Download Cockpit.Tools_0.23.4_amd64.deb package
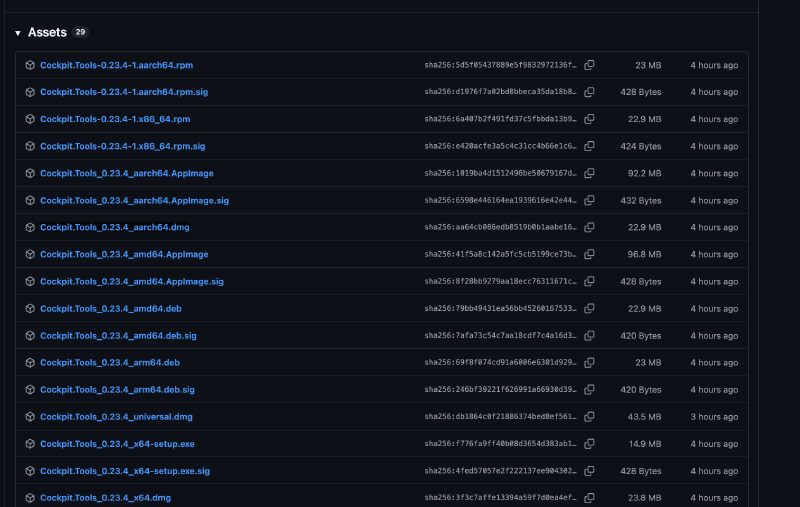The height and width of the screenshot is (507, 800). coord(111,309)
